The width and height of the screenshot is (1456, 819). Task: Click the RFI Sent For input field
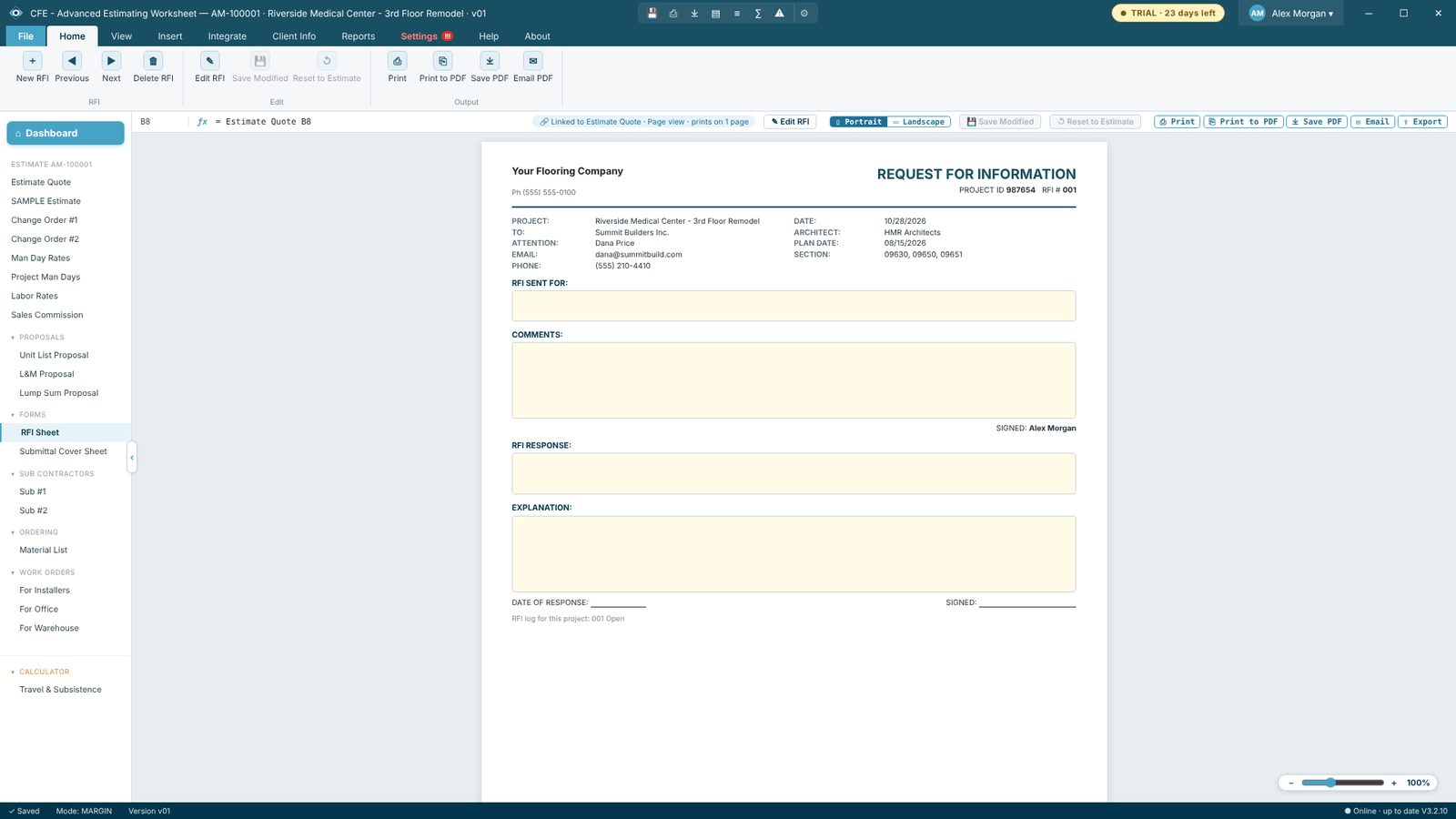[794, 306]
